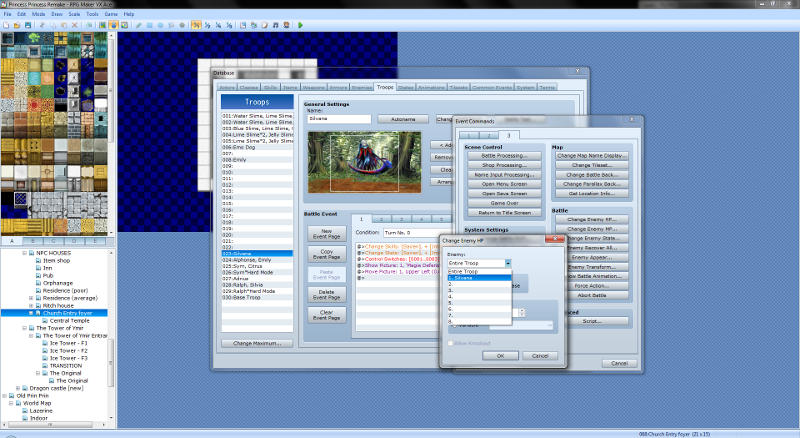Select the Pencil drawing tool
Image resolution: width=800 pixels, height=438 pixels.
pyautogui.click(x=139, y=25)
